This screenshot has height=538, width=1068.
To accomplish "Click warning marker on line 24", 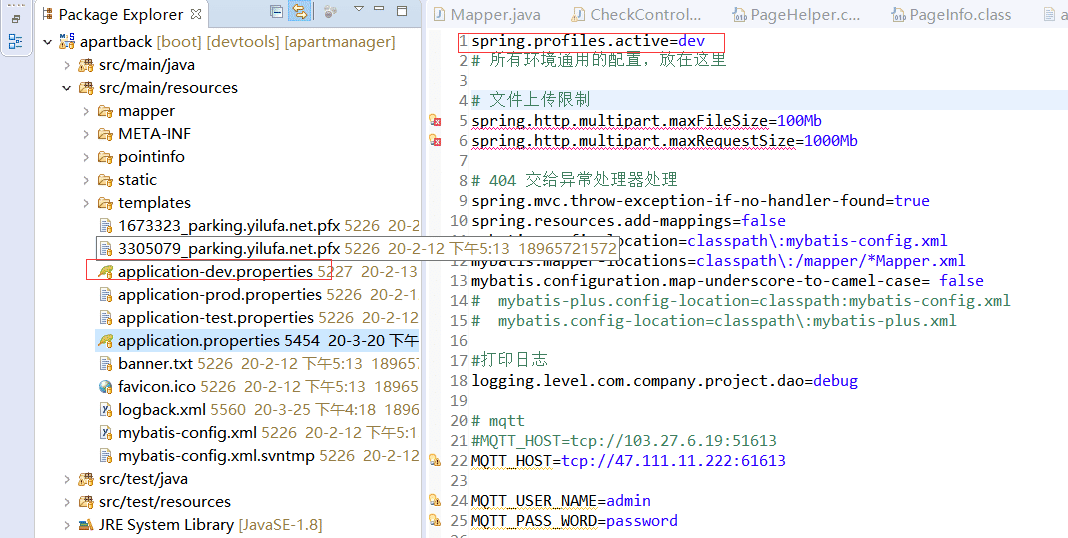I will click(x=435, y=501).
